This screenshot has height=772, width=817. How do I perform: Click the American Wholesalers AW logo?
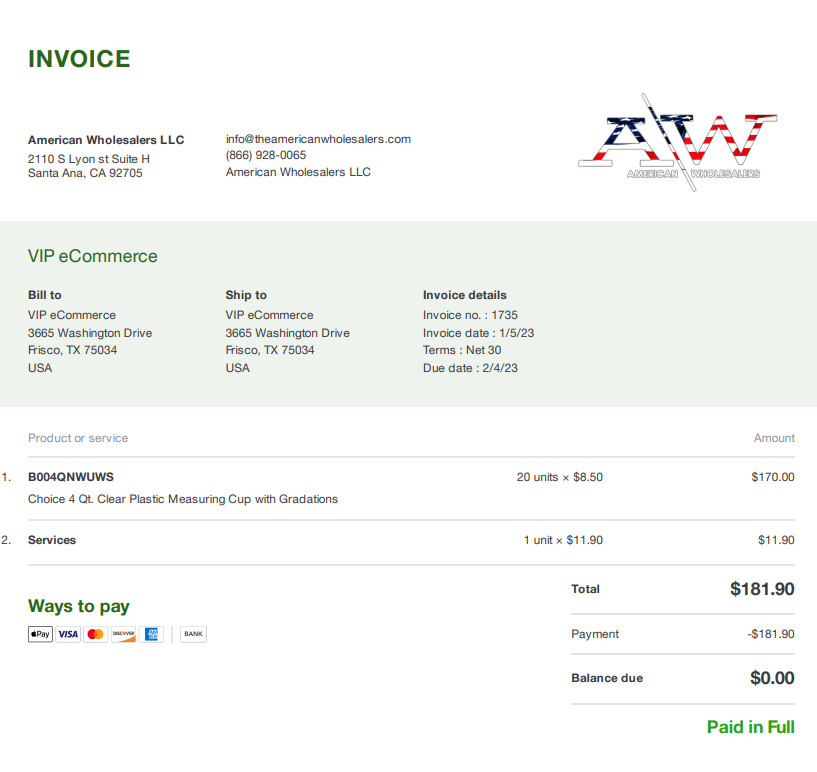(x=677, y=143)
